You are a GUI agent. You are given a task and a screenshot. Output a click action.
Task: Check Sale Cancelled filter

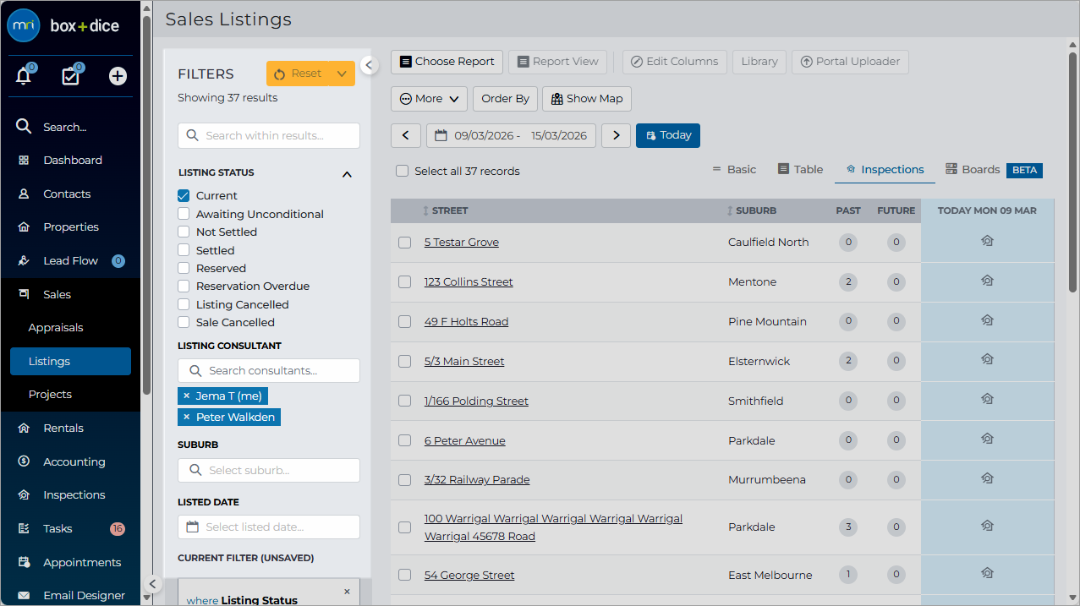[x=183, y=322]
